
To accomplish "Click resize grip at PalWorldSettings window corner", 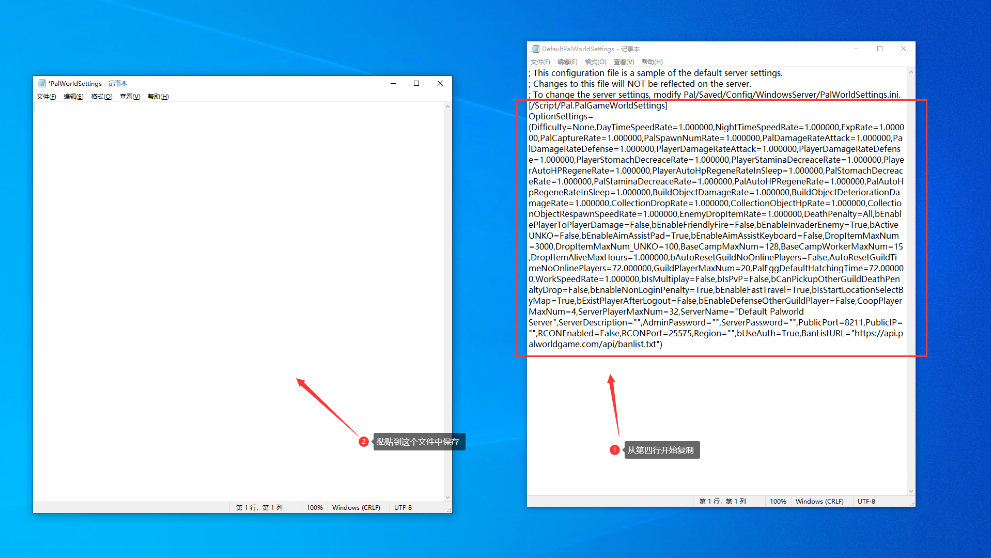I will tap(448, 509).
